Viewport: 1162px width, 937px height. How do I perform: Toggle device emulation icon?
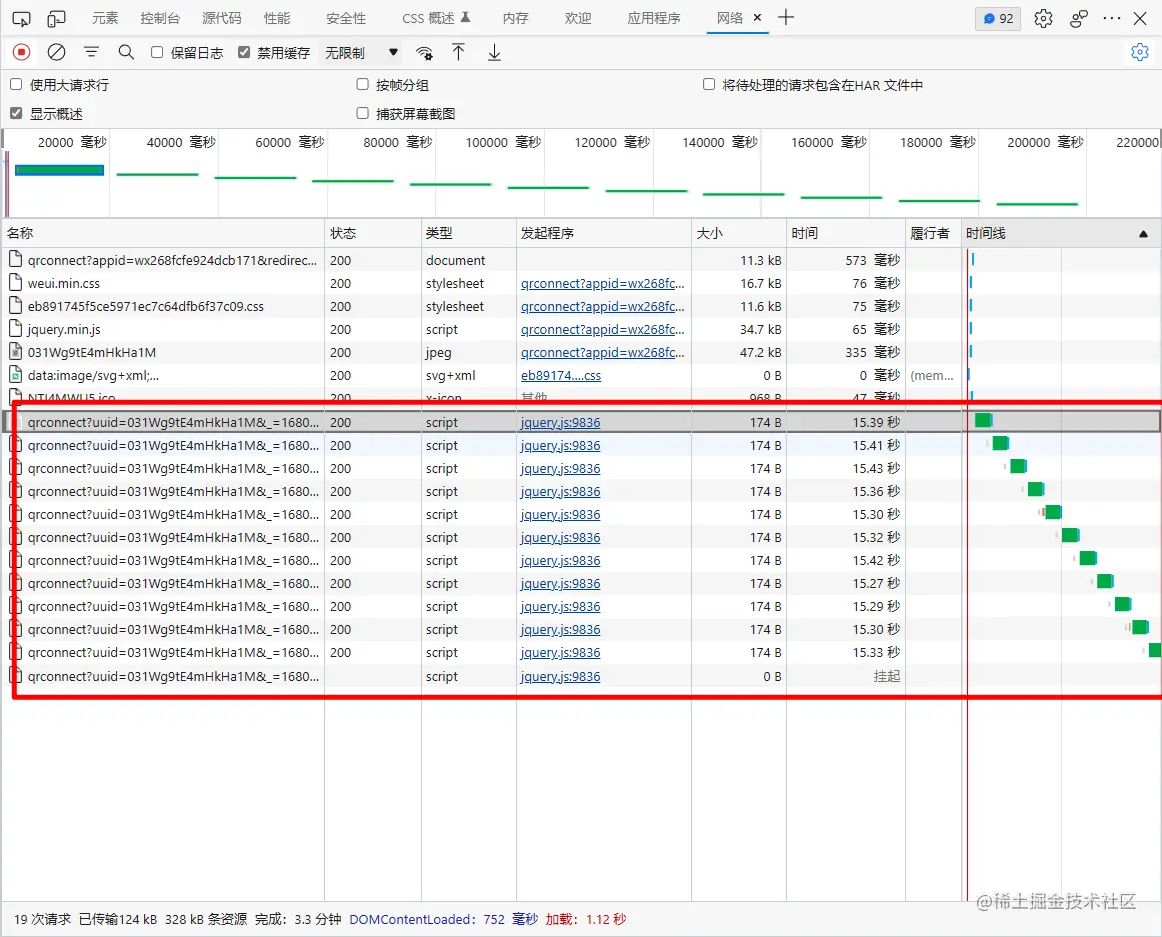(x=57, y=18)
